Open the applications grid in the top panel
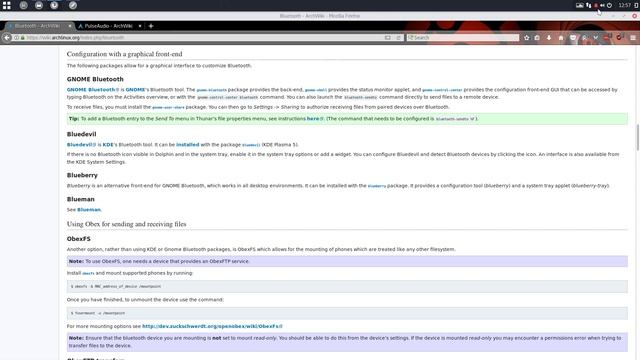Screen dimensions: 640x360 tap(7, 5)
